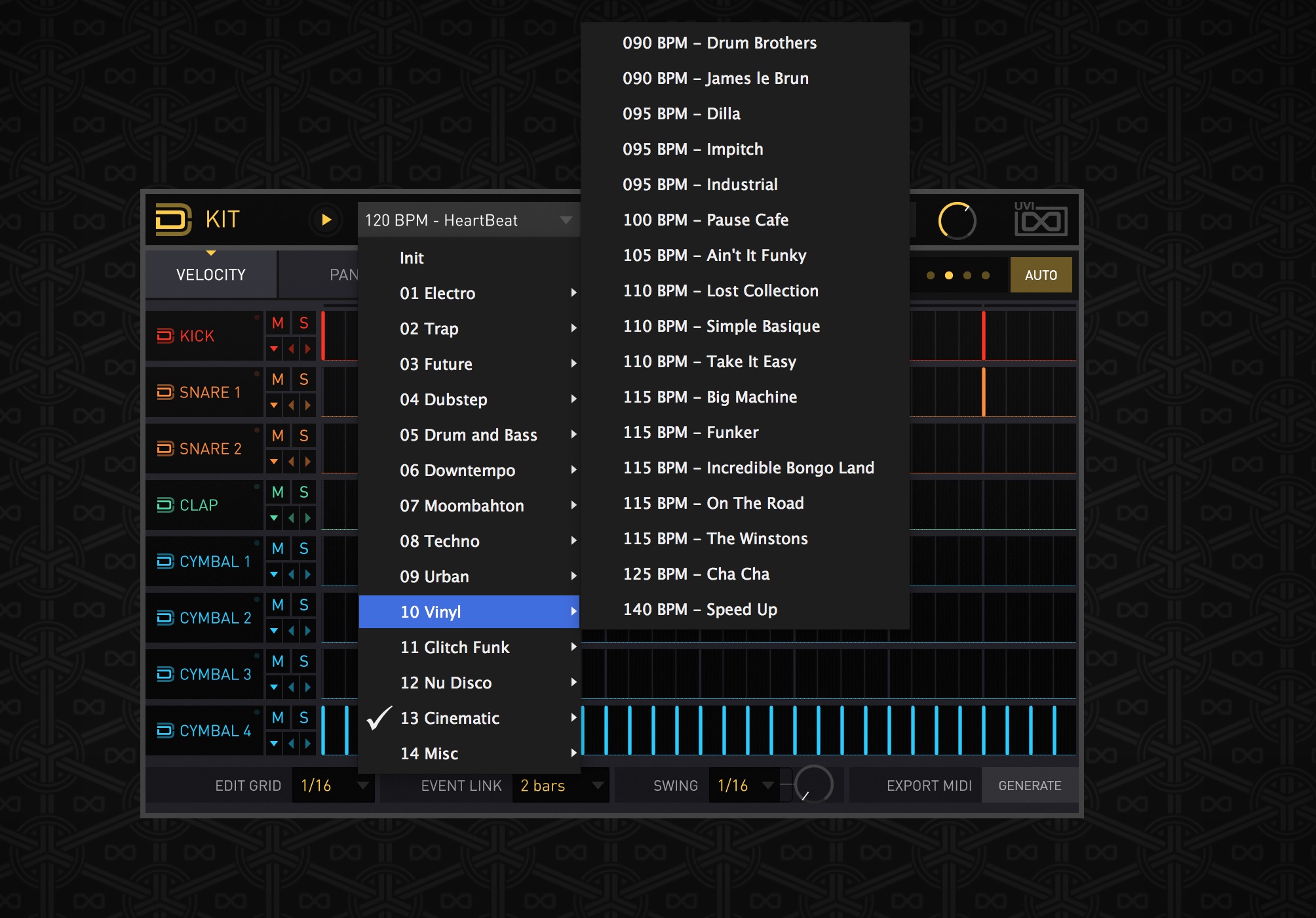1316x918 pixels.
Task: Solo the SNARE 2 track
Action: click(303, 436)
